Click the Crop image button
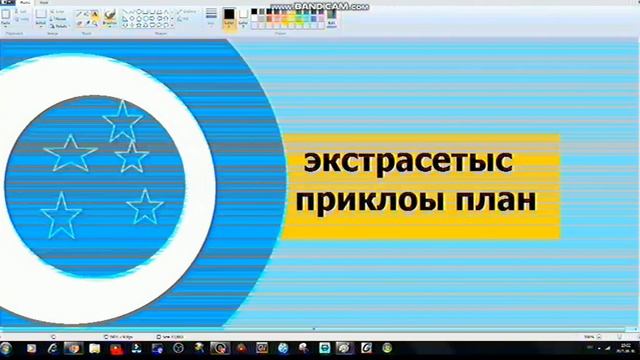 [x=57, y=12]
